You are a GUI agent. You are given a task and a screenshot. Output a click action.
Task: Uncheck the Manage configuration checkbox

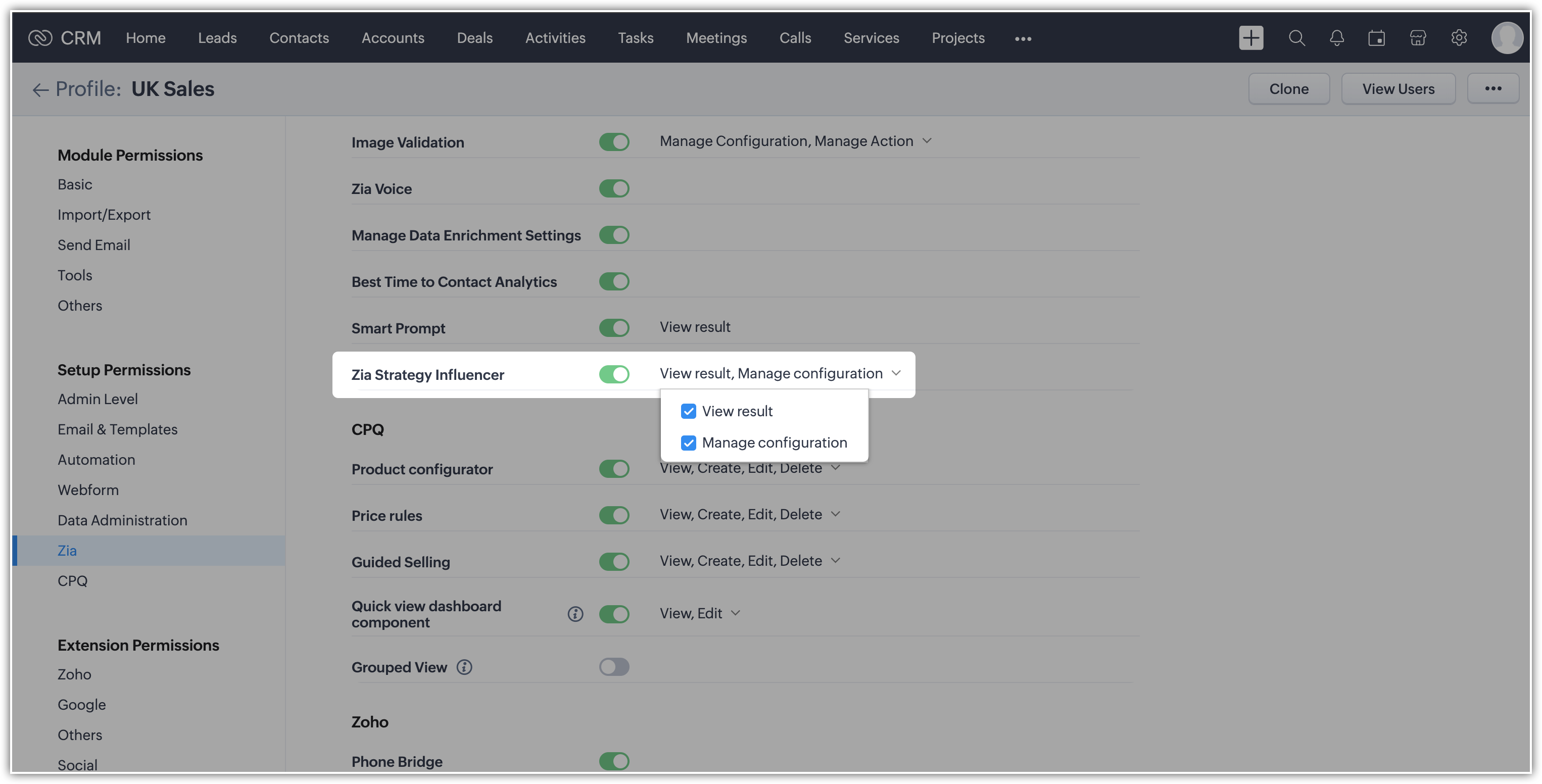pyautogui.click(x=688, y=443)
